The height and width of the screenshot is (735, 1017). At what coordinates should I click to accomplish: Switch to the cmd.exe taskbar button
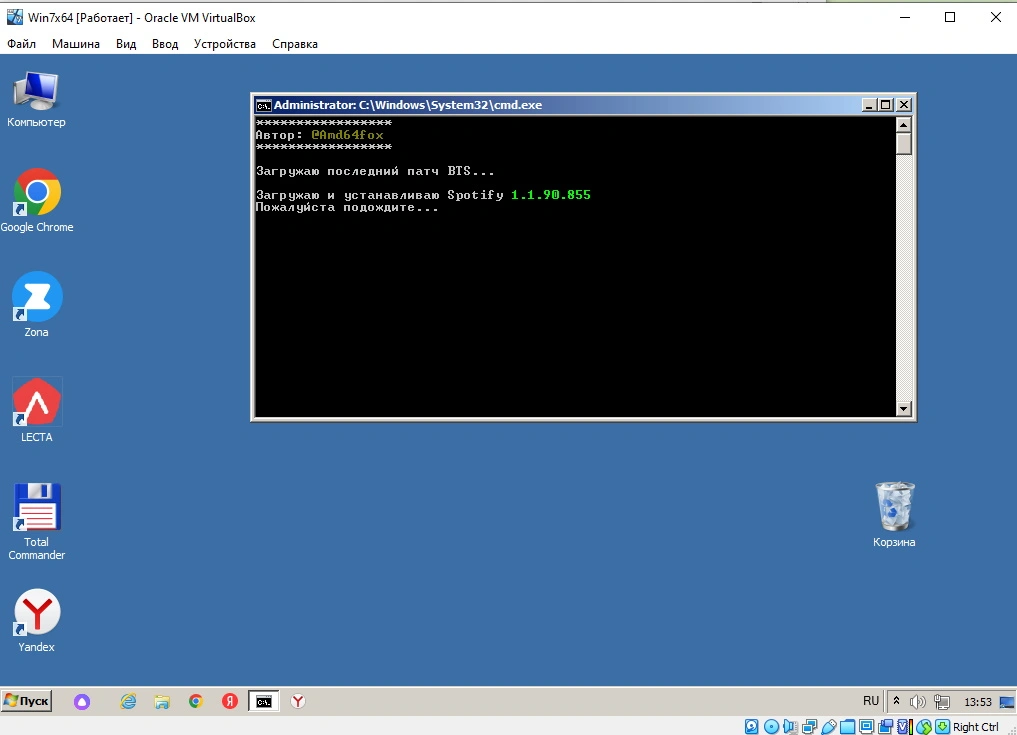pyautogui.click(x=264, y=701)
